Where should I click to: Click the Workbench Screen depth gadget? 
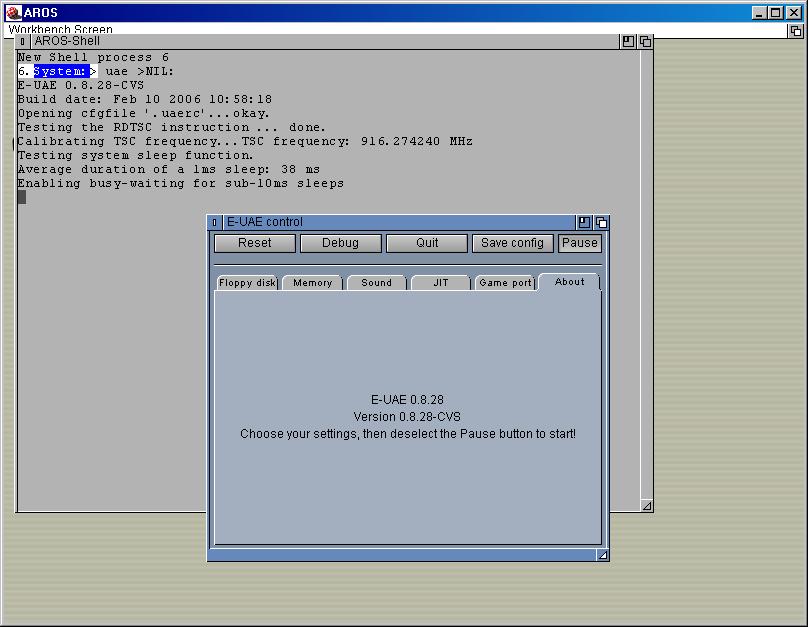tap(796, 31)
